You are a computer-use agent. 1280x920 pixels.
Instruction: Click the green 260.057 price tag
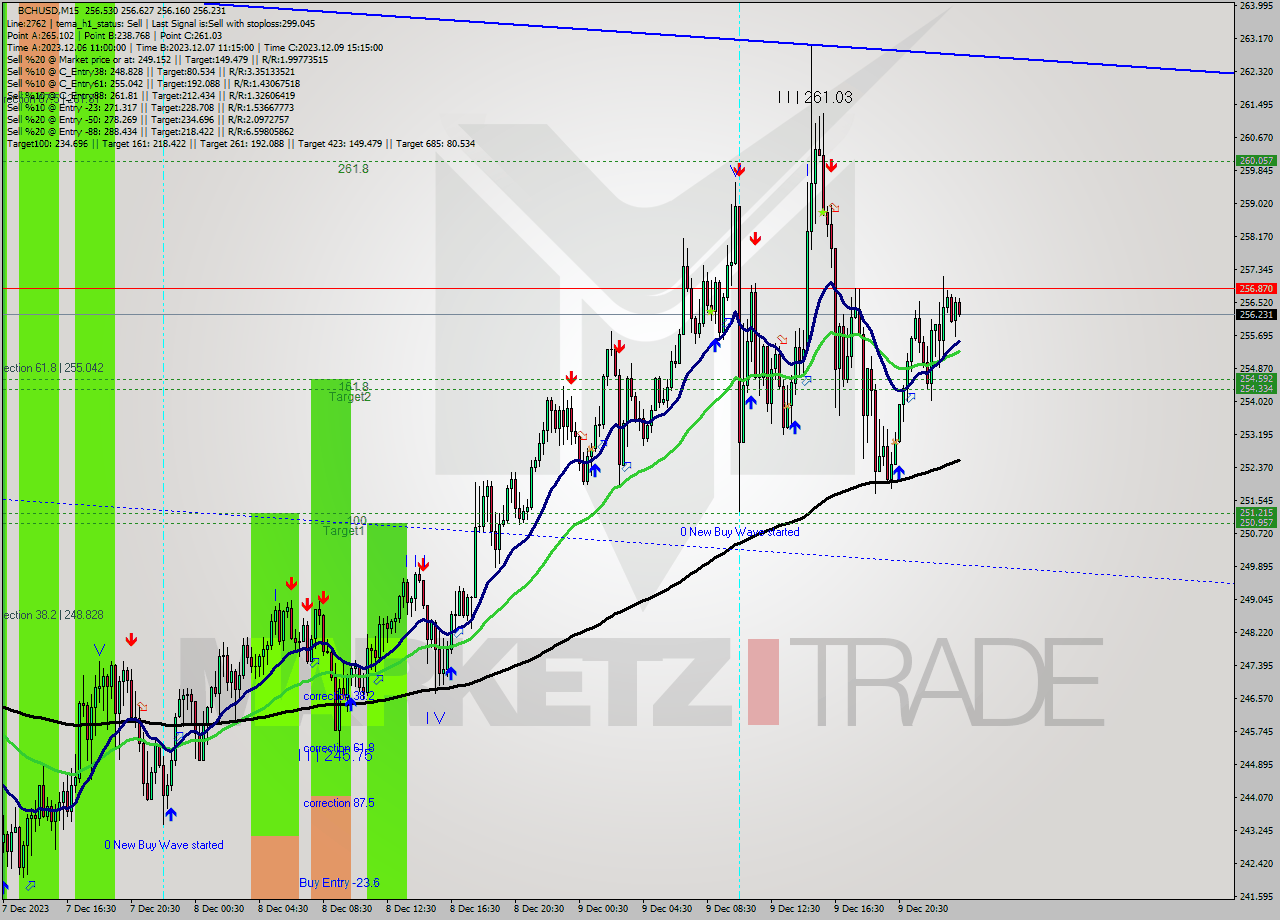[1256, 160]
